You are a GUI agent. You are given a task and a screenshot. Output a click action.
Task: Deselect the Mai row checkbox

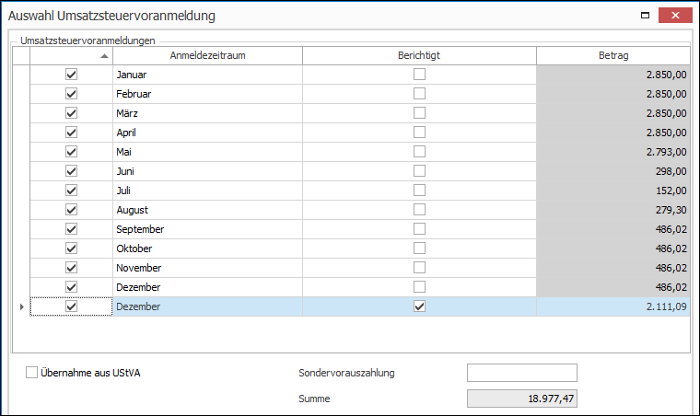coord(71,152)
